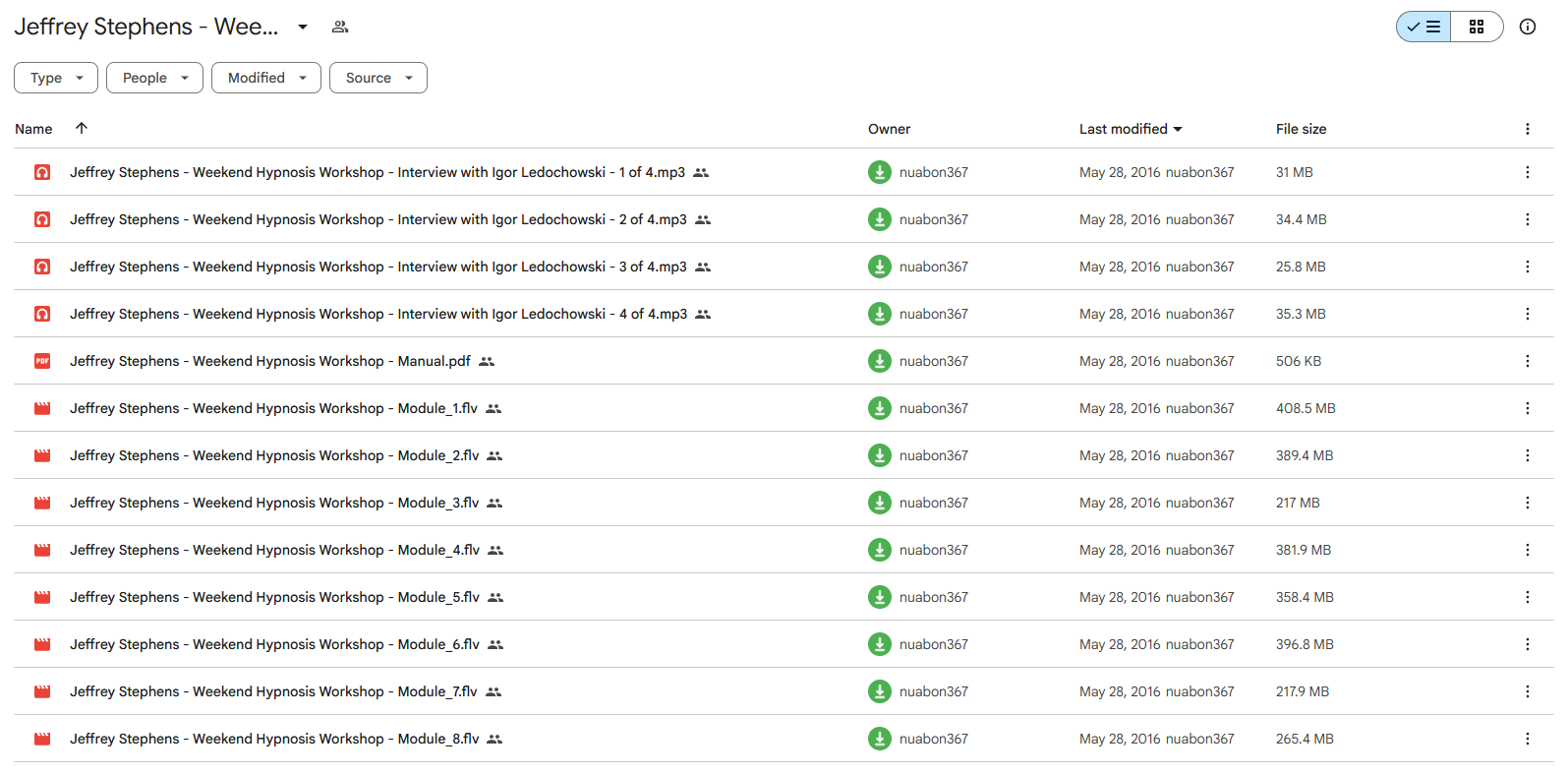
Task: Open the Module_6.flv file name
Action: pos(274,644)
